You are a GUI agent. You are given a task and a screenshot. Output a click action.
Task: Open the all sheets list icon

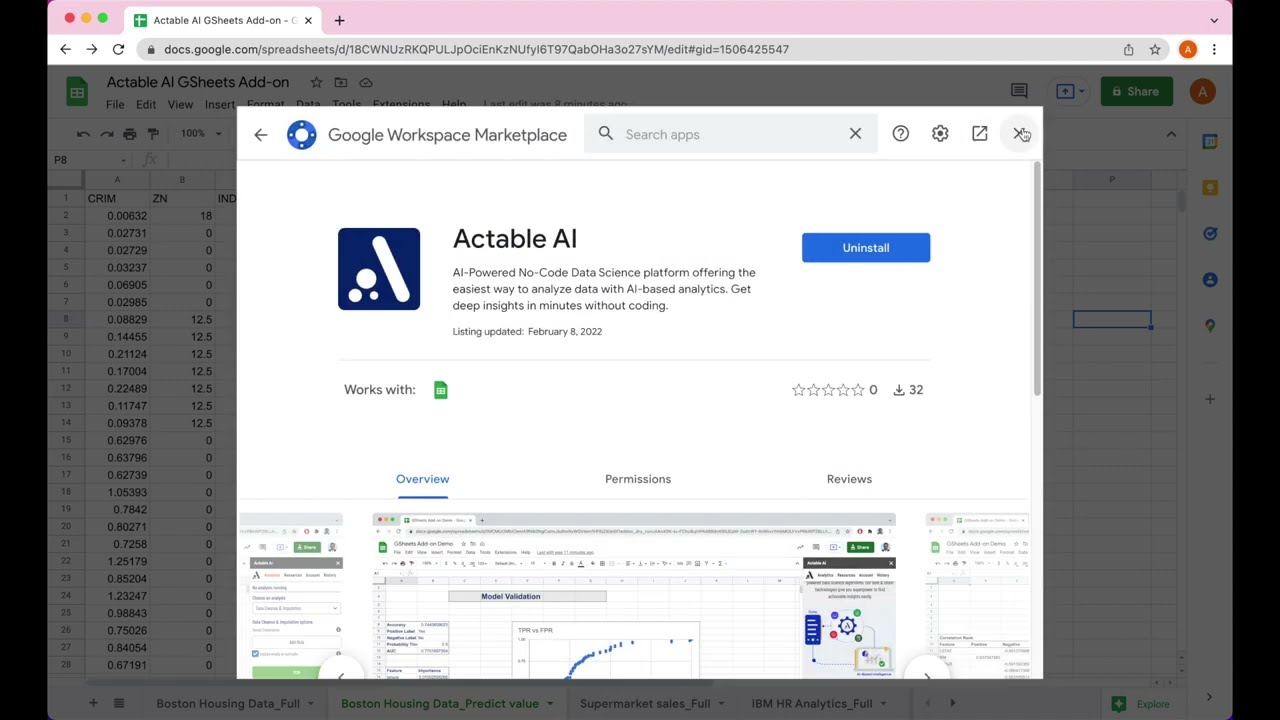coord(119,703)
